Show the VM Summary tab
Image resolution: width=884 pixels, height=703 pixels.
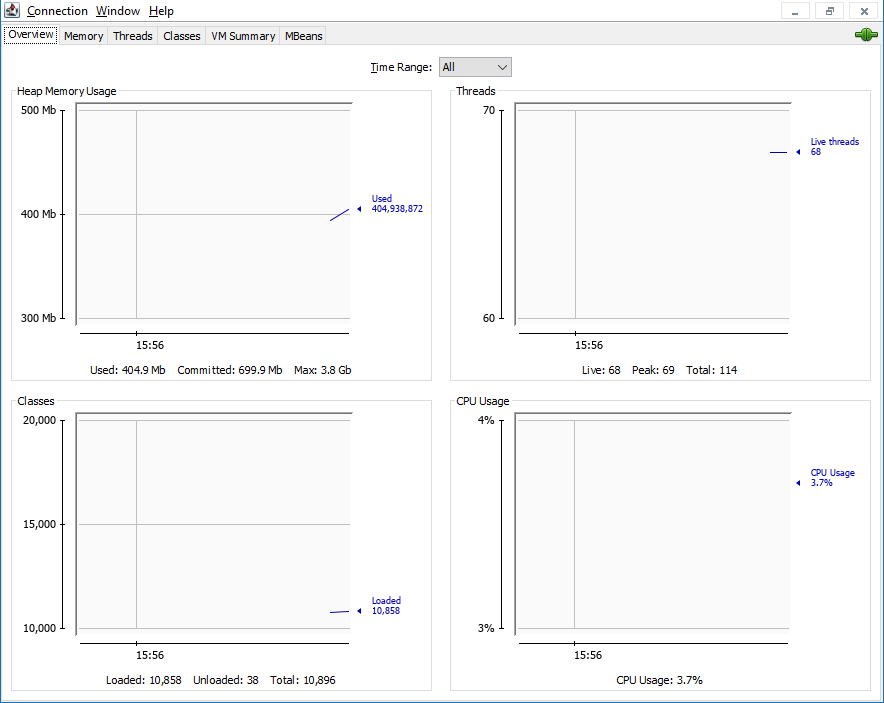(243, 36)
